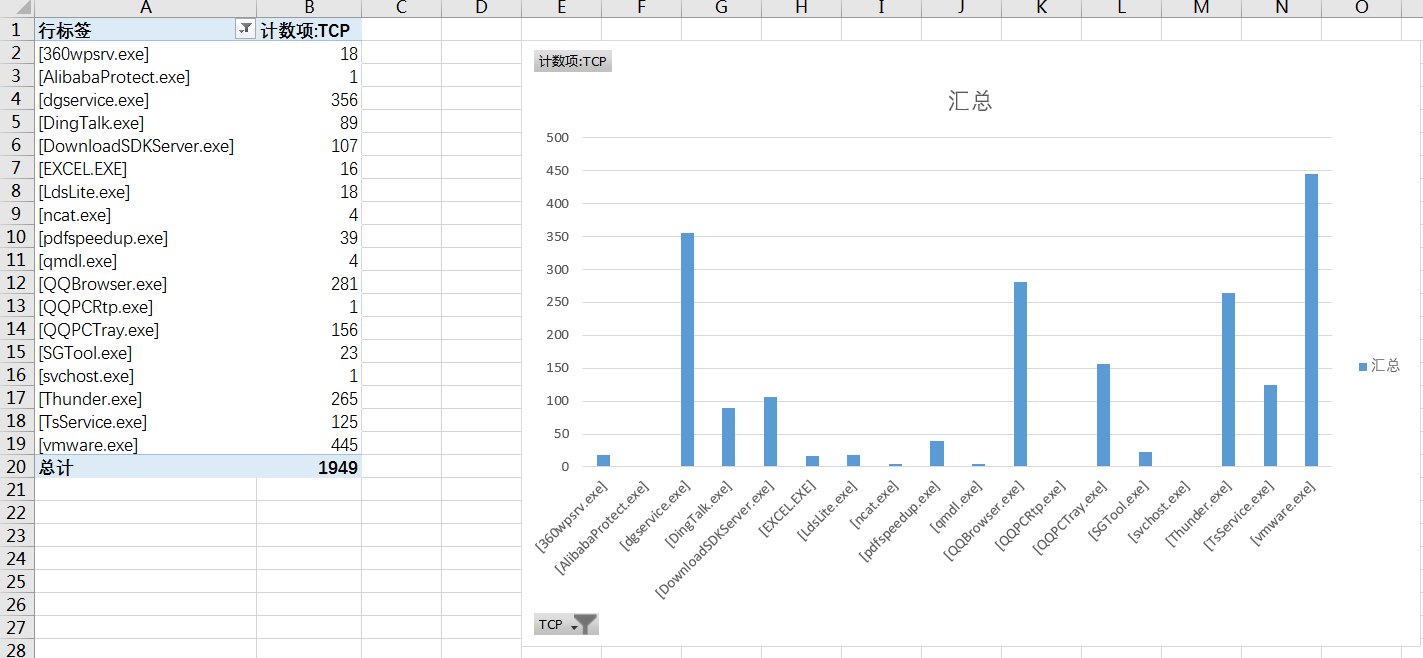
Task: Select the chart title 汇总
Action: [969, 101]
